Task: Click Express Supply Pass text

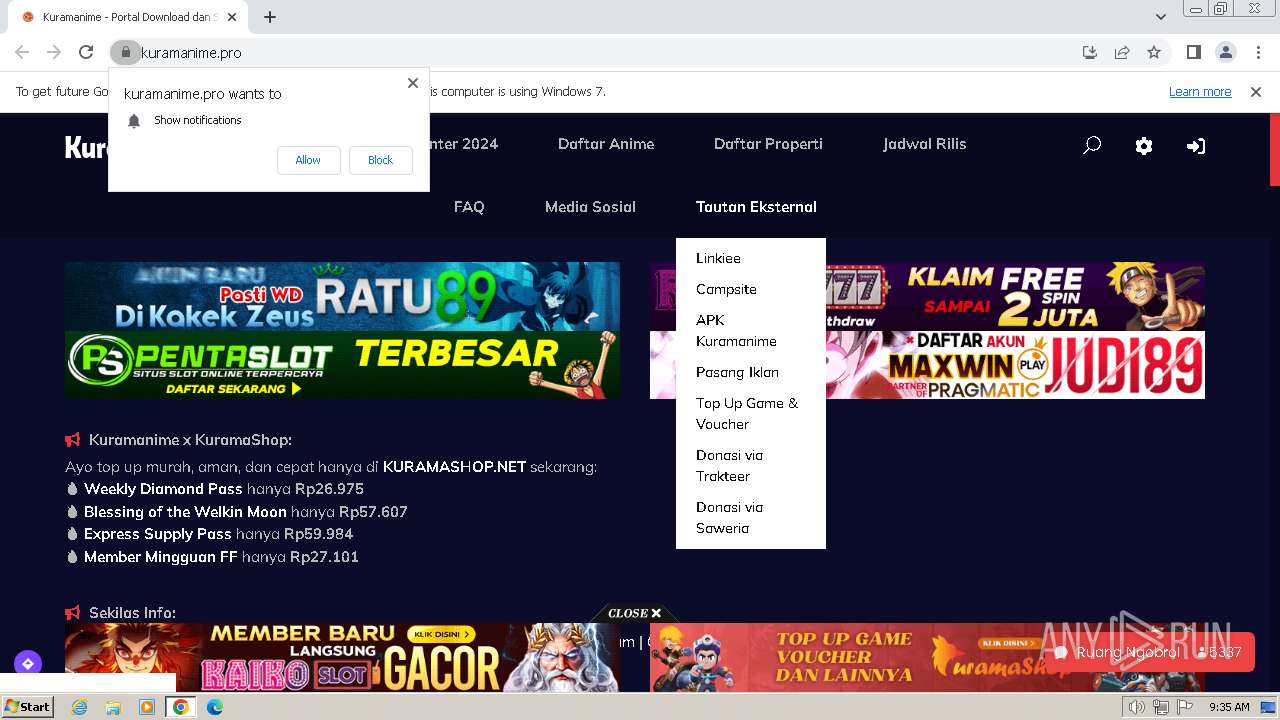Action: (x=158, y=534)
